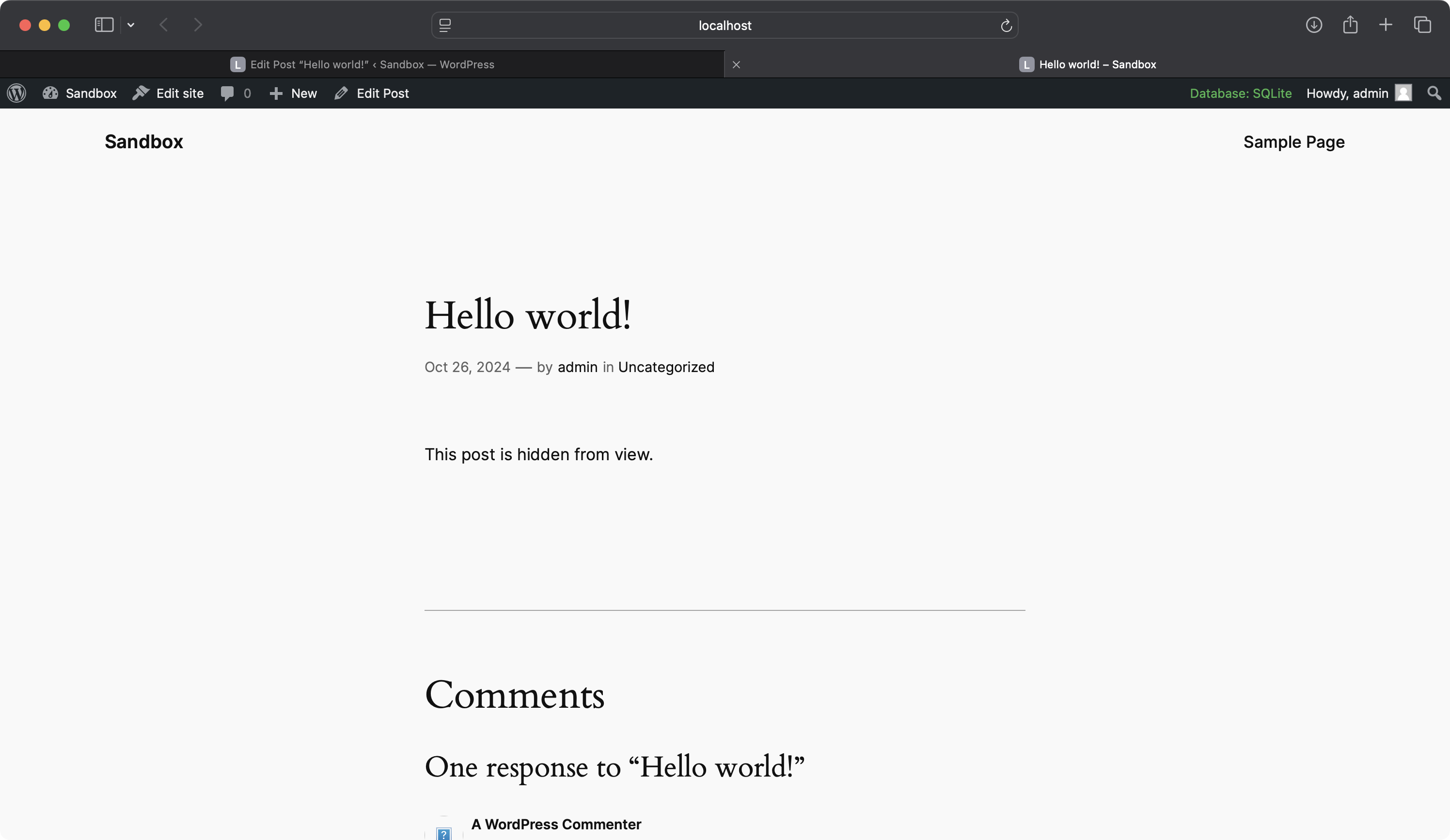Click the Database SQLite indicator
This screenshot has width=1450, height=840.
tap(1240, 93)
